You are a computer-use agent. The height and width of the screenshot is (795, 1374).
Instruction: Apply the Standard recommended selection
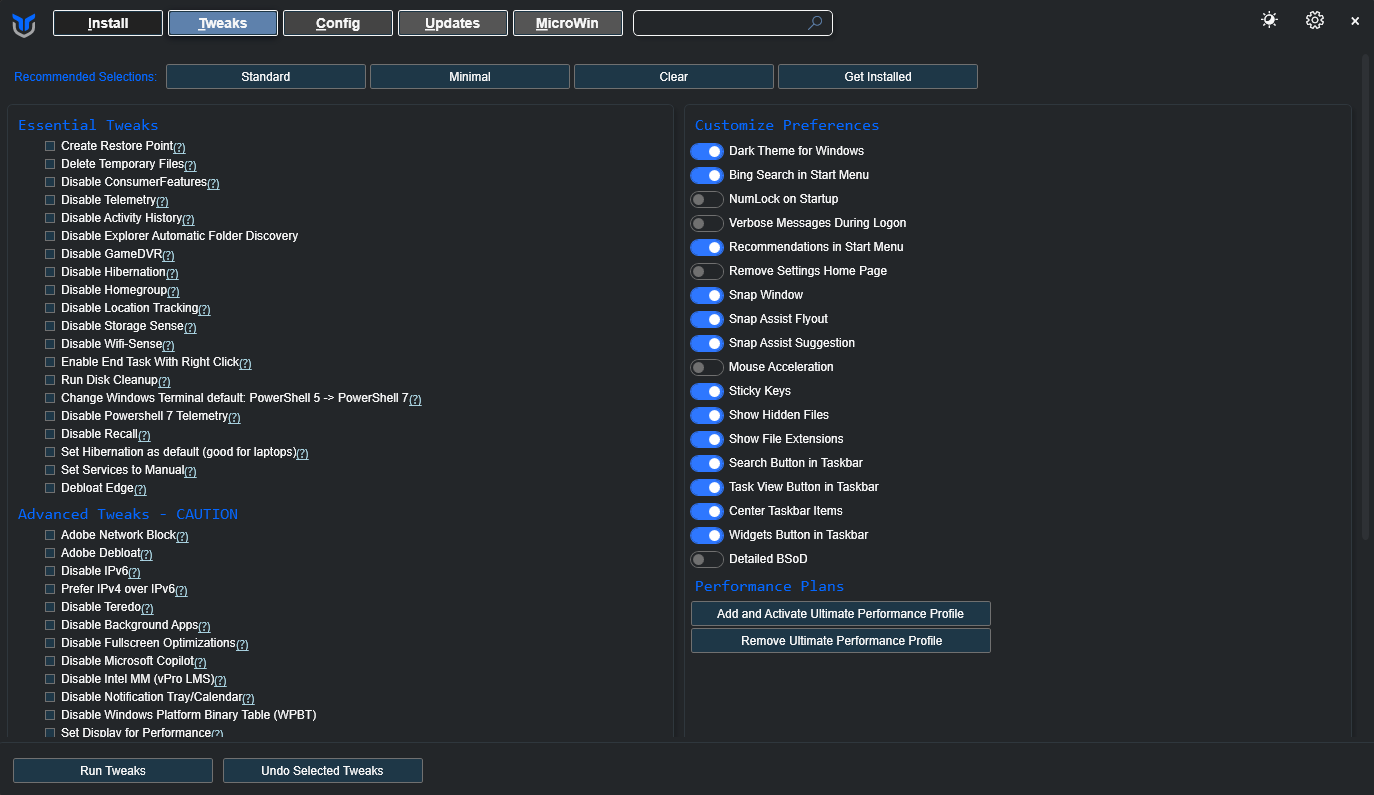point(266,77)
